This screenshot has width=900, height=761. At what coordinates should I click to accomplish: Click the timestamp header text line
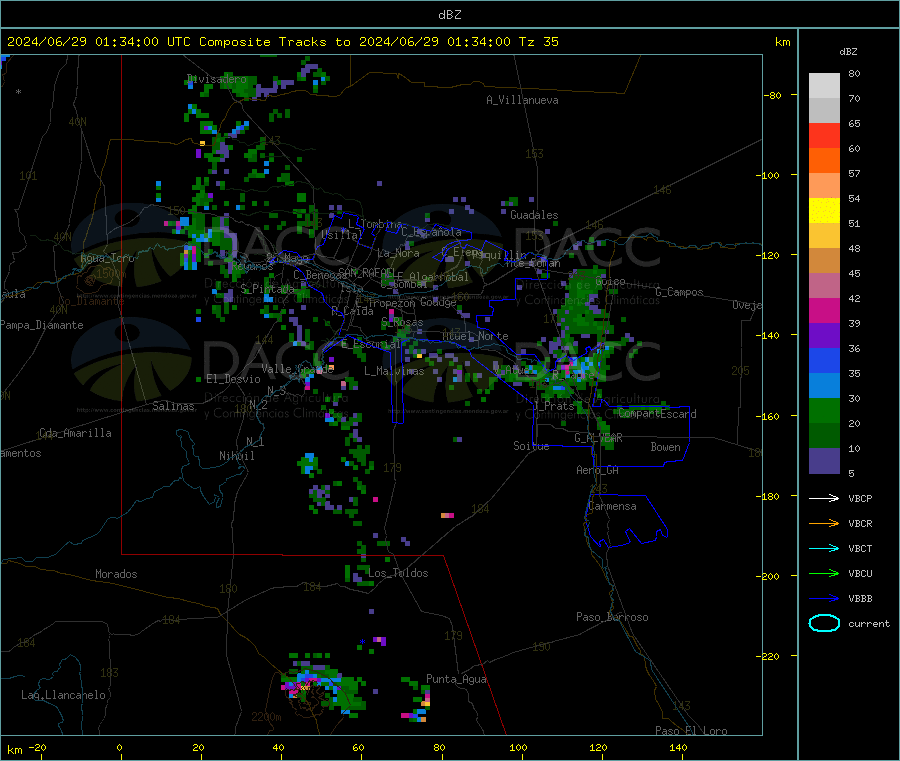(x=282, y=42)
